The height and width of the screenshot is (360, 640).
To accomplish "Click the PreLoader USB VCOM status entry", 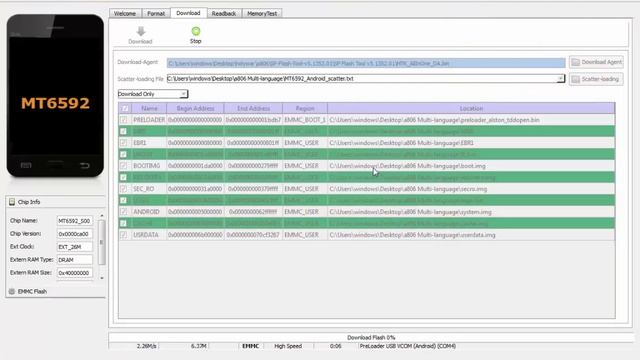I will 407,346.
